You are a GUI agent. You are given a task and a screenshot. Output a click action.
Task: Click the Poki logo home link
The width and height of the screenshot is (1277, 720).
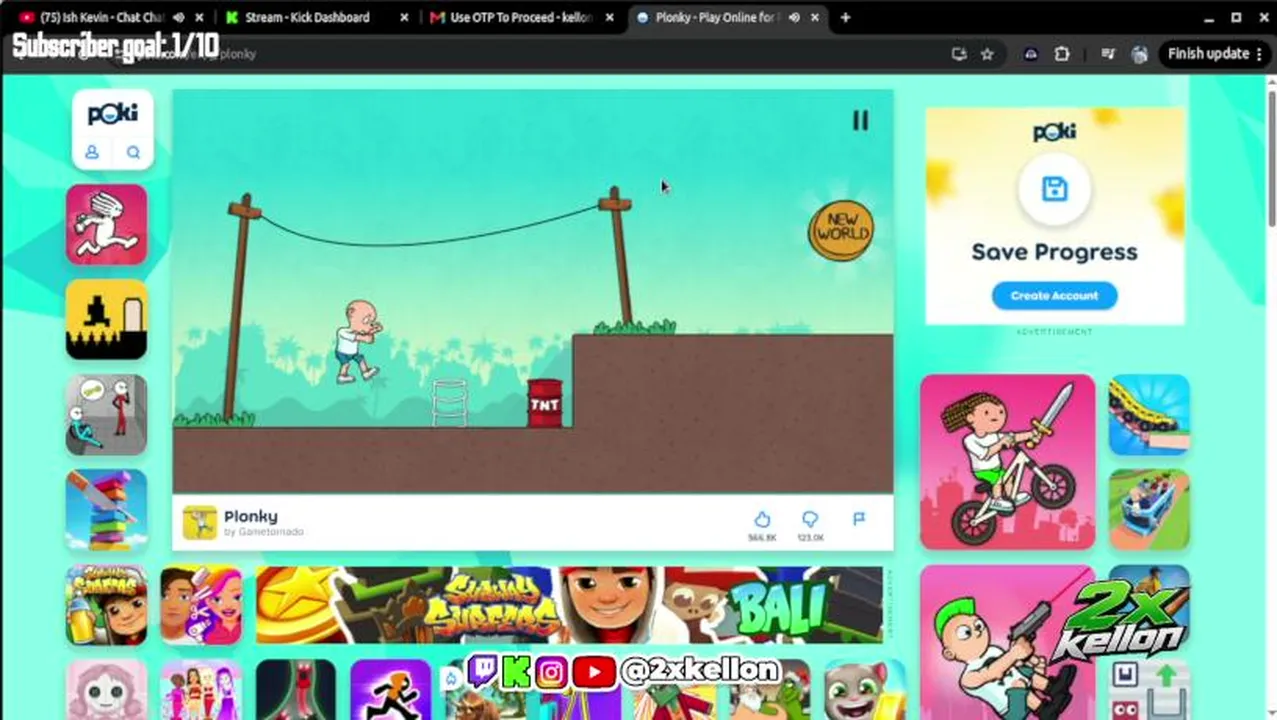(x=112, y=114)
